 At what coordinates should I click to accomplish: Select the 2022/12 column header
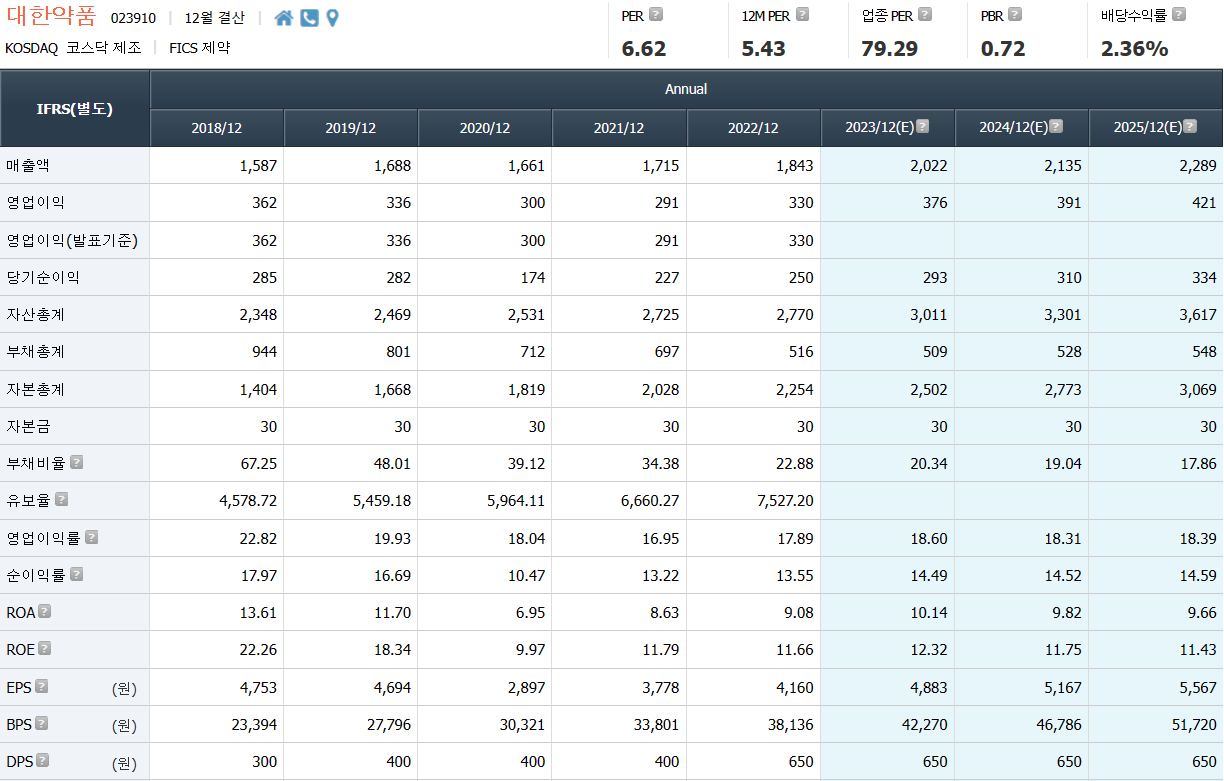click(753, 128)
